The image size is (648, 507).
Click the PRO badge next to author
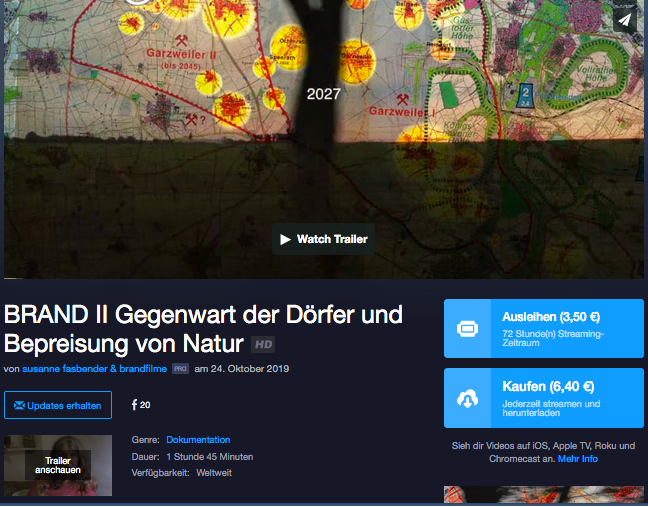click(180, 369)
